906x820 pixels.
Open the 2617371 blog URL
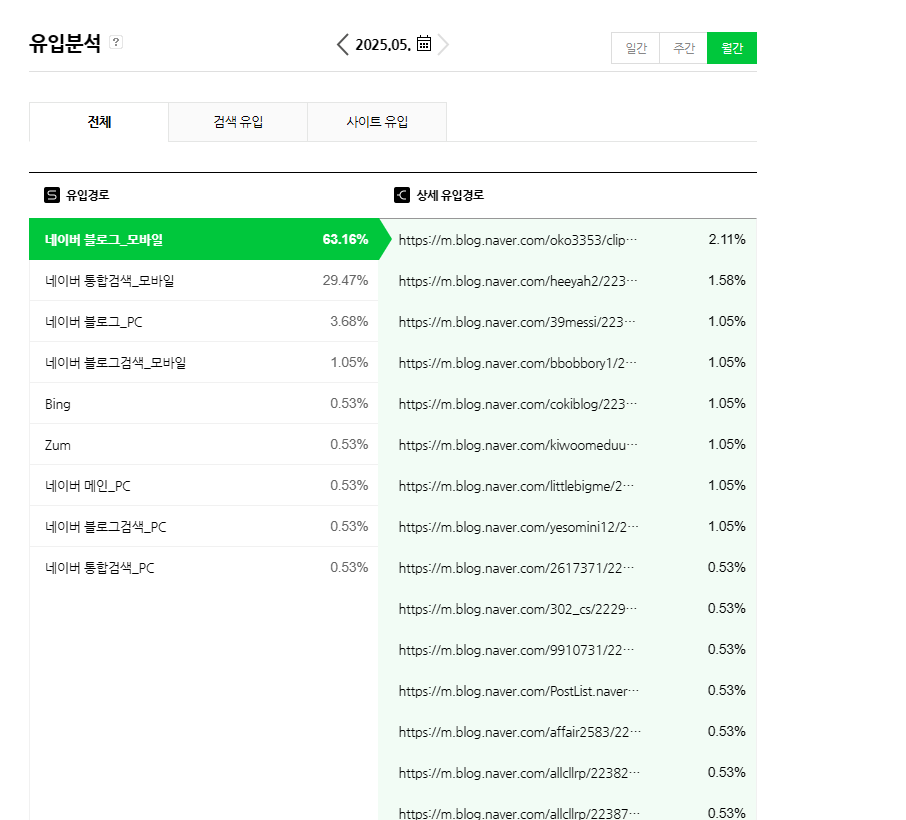[517, 568]
